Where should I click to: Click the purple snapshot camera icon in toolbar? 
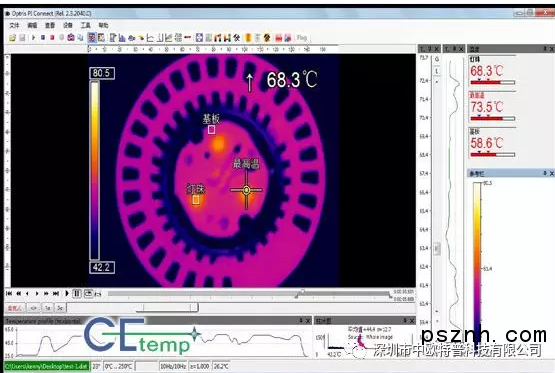[71, 37]
